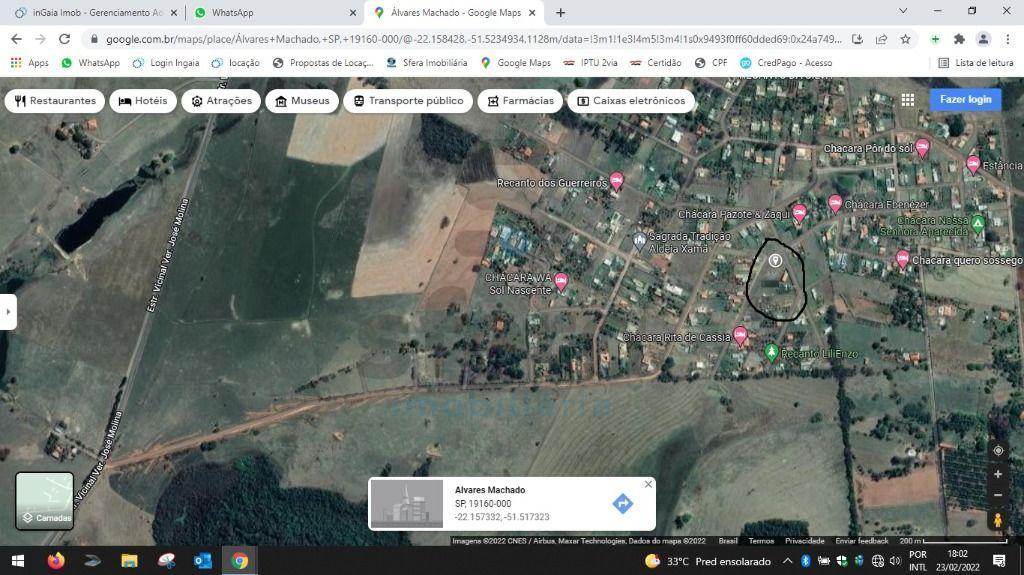Click the Google apps grid icon
The height and width of the screenshot is (575, 1024).
click(907, 100)
